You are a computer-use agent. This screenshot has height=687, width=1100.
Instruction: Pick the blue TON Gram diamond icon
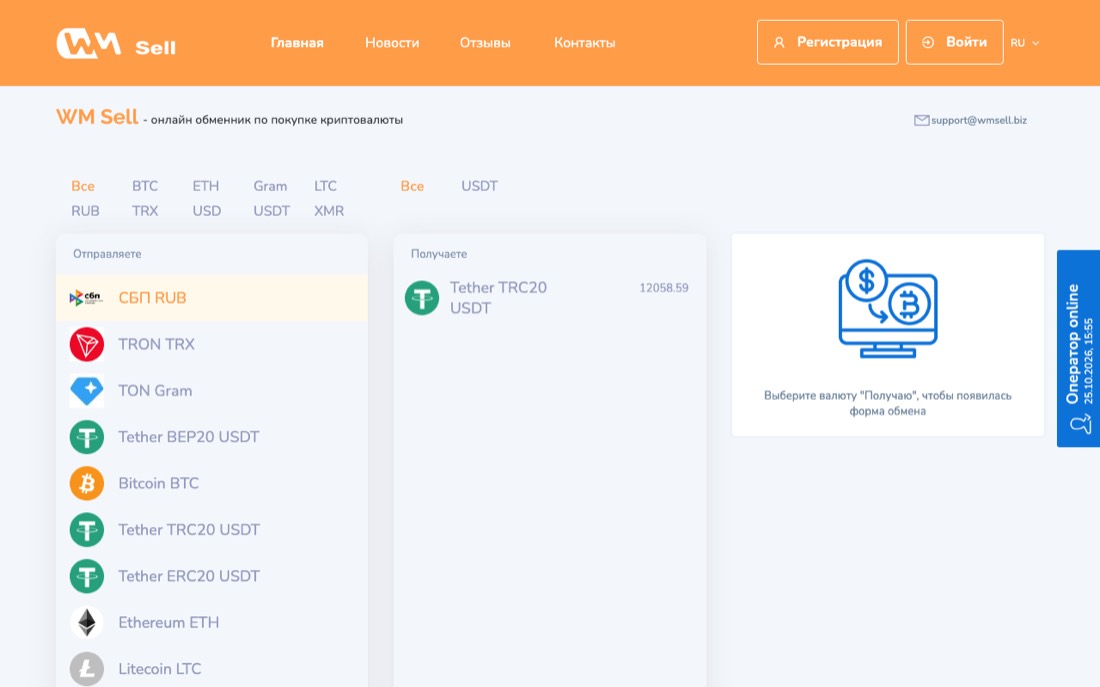click(x=87, y=391)
